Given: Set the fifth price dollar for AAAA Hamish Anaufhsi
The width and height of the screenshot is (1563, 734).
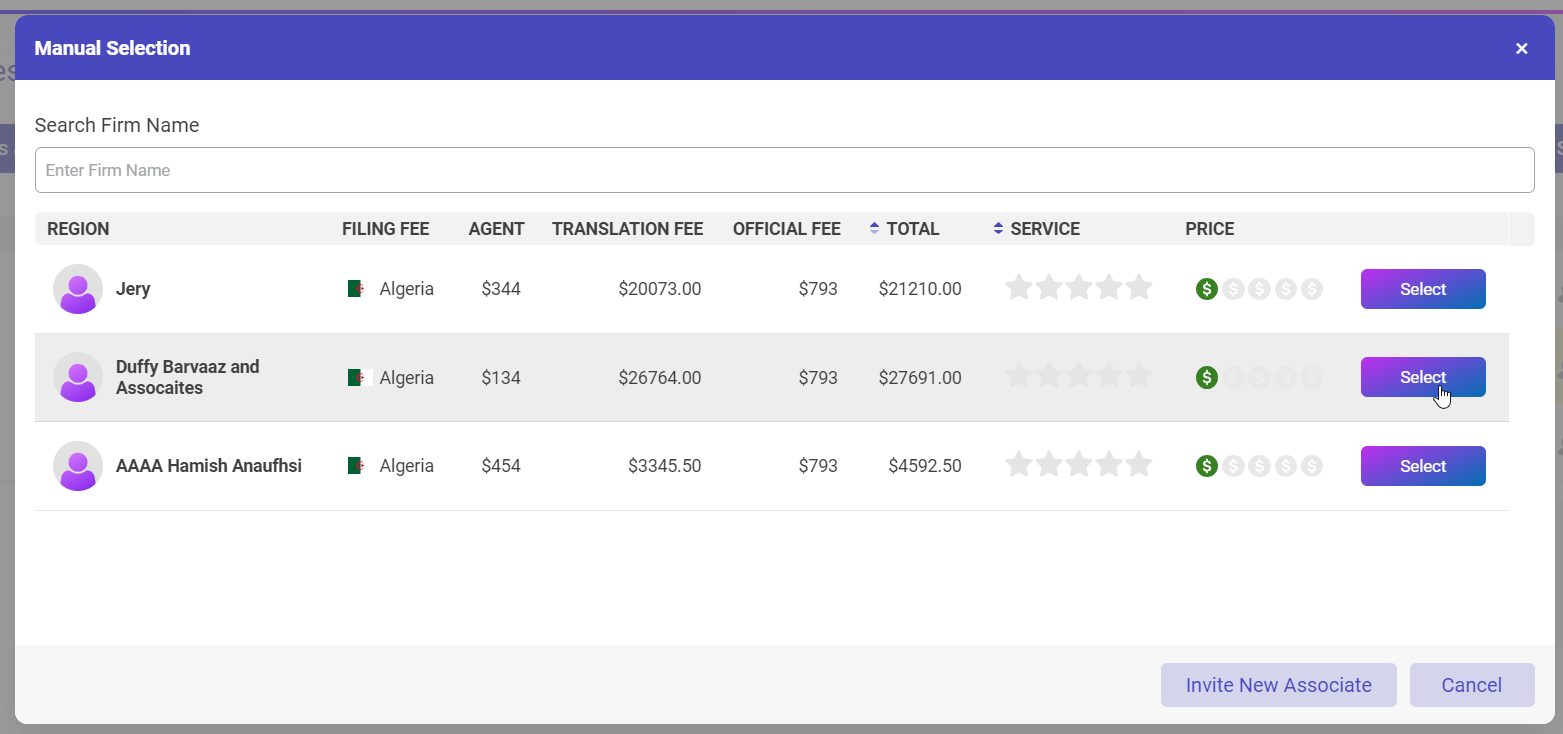Looking at the screenshot, I should point(1312,466).
